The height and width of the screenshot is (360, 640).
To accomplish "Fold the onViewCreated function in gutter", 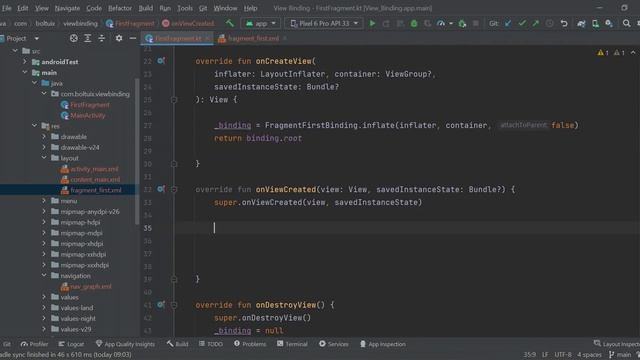I will click(x=174, y=189).
